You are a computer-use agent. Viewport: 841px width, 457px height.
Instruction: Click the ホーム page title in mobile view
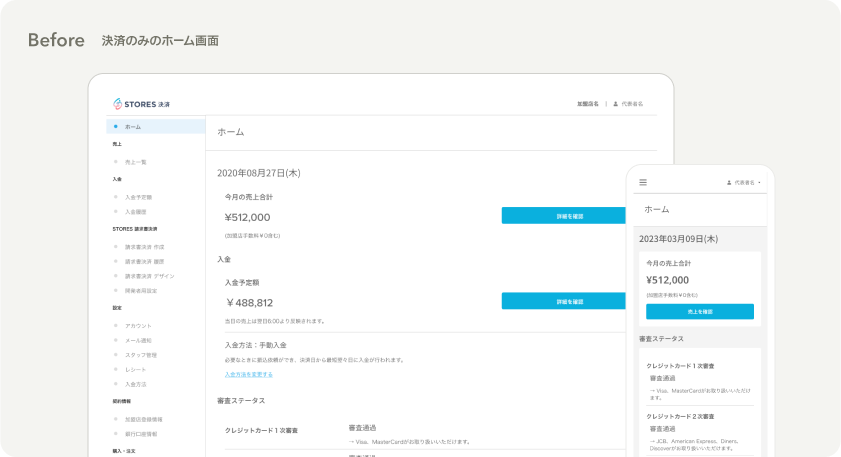click(x=656, y=210)
